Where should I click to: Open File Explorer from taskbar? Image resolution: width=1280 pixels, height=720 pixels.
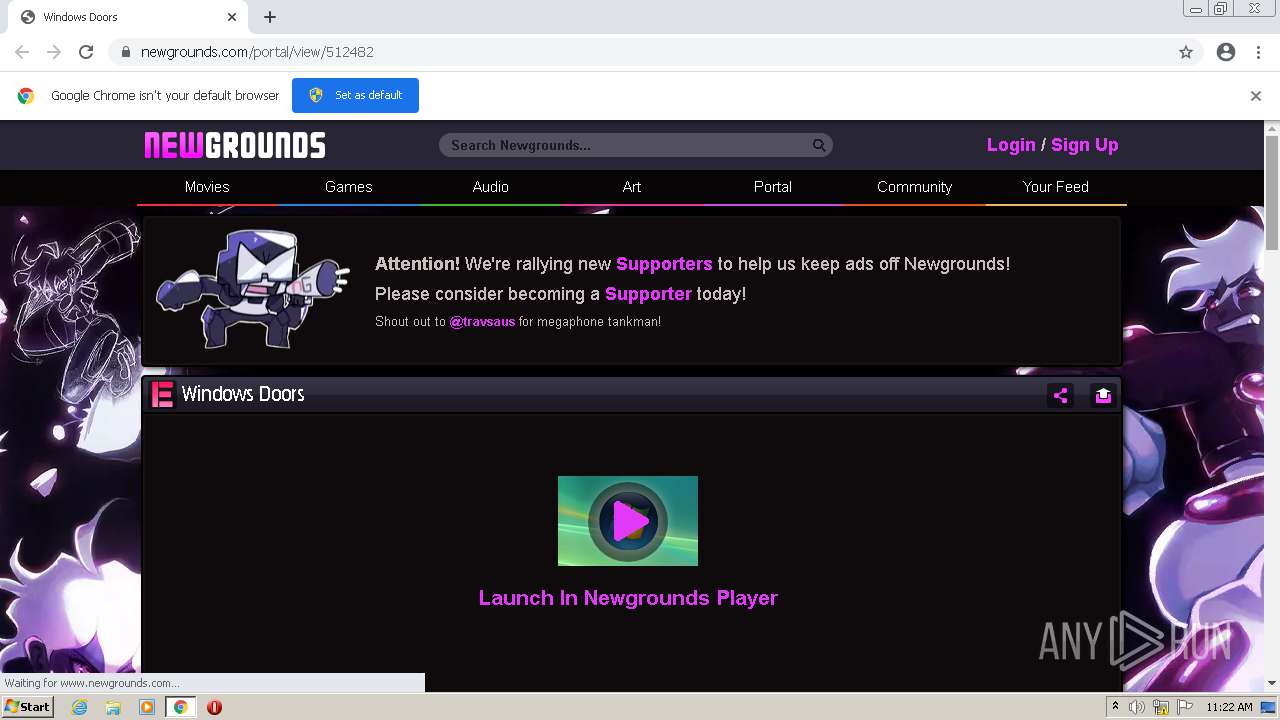click(x=113, y=707)
